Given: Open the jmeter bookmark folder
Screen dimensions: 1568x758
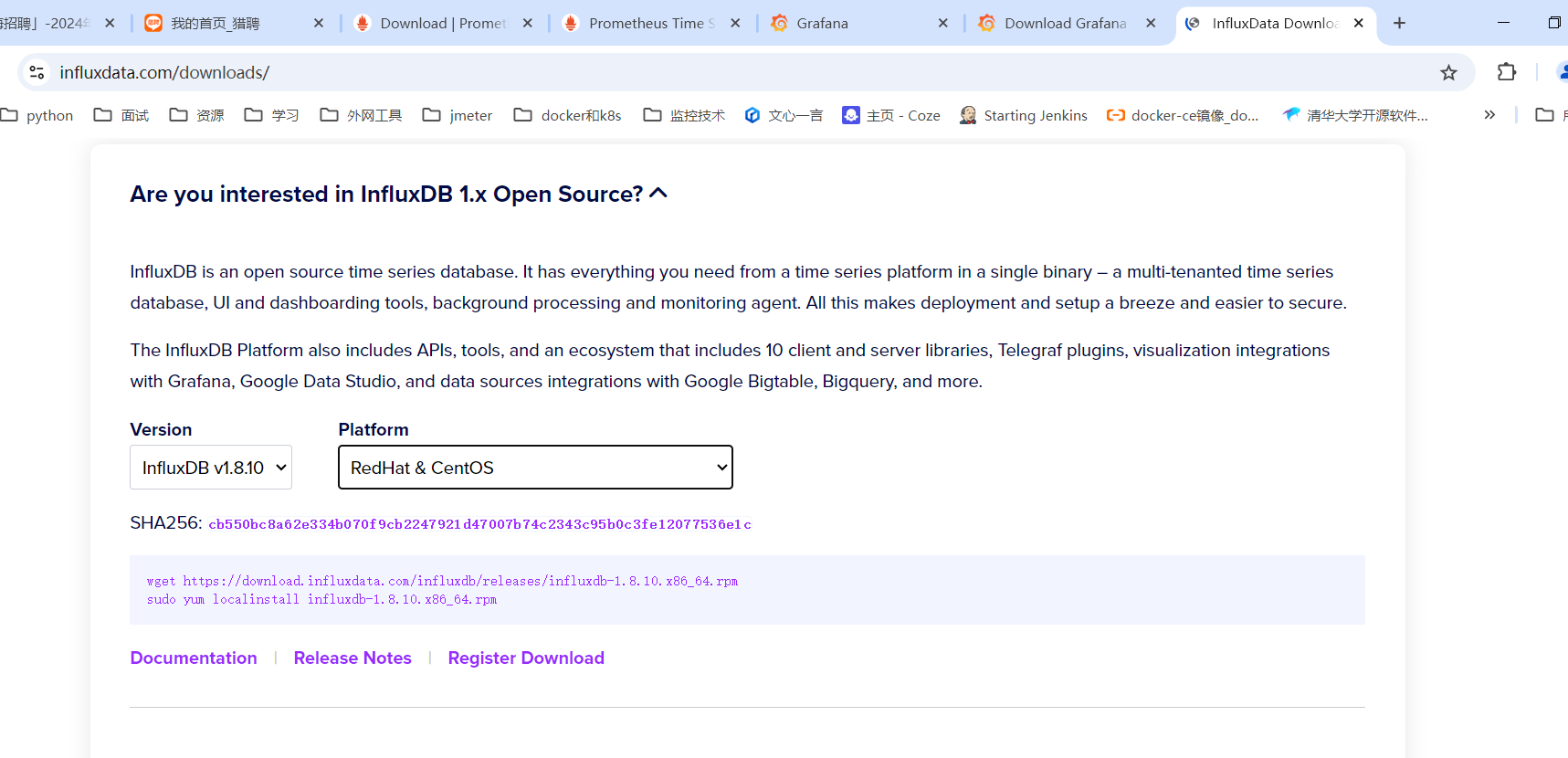Looking at the screenshot, I should click(458, 115).
